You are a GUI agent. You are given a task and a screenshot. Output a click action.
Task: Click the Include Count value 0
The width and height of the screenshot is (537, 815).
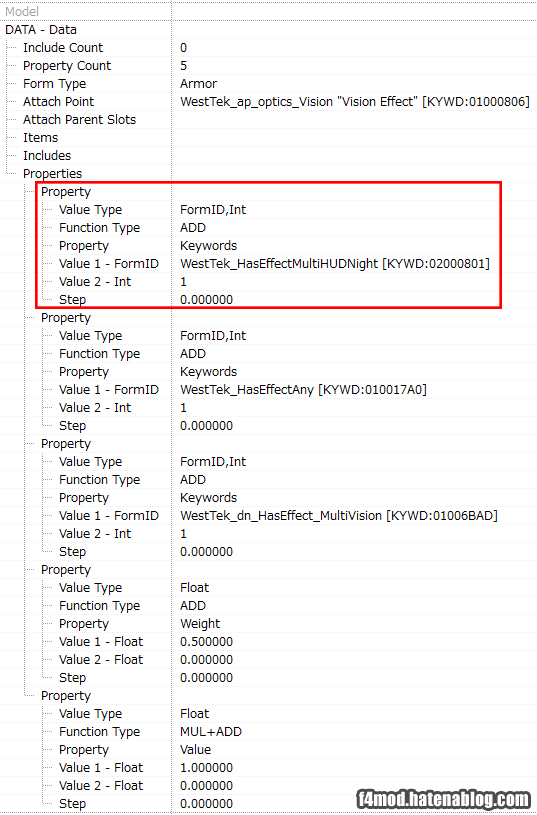[x=184, y=48]
